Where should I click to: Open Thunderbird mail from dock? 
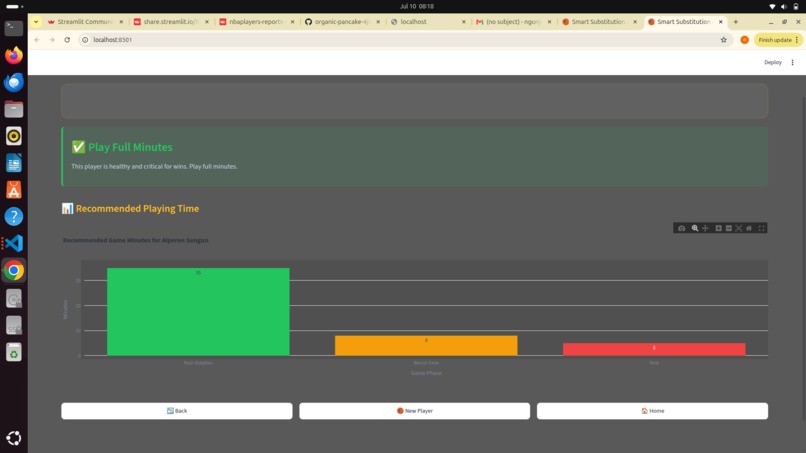pyautogui.click(x=14, y=82)
